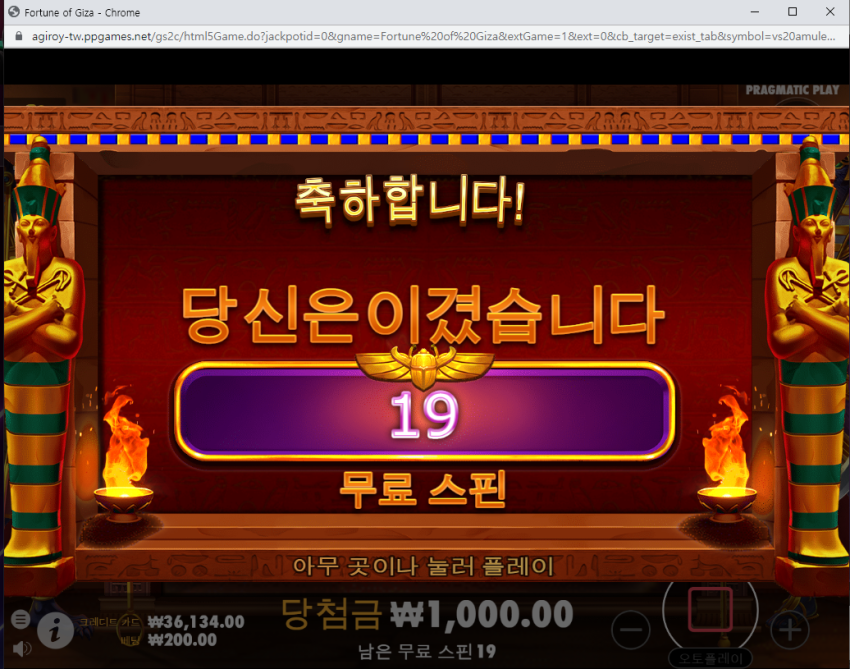The height and width of the screenshot is (669, 850).
Task: Open the 오토플레이 autoplay button
Action: [710, 658]
